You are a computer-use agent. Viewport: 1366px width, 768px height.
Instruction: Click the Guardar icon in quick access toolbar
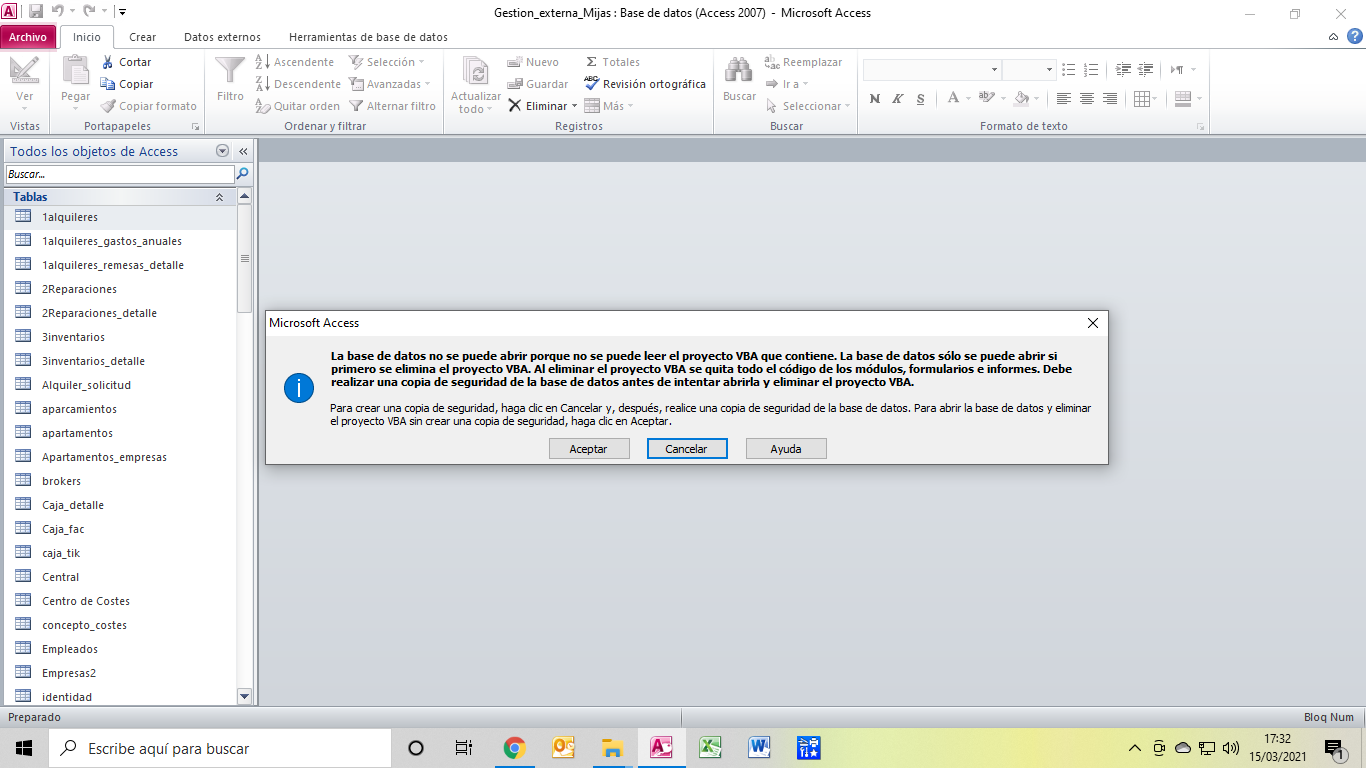click(36, 12)
